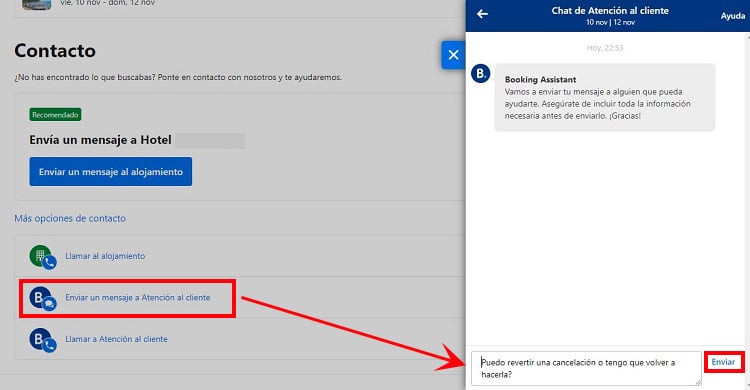This screenshot has height=390, width=750.
Task: Click the Booking Assistant avatar icon
Action: point(481,74)
